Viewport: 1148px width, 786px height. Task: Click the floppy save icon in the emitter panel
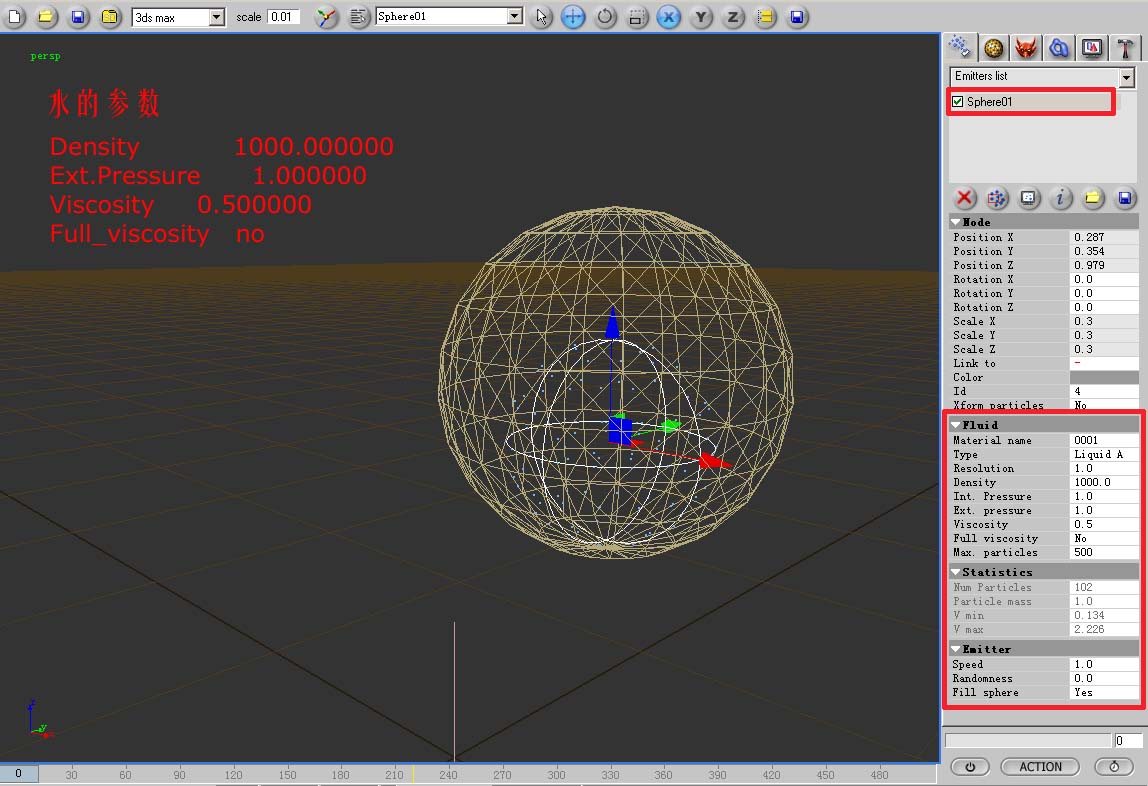coord(1125,198)
